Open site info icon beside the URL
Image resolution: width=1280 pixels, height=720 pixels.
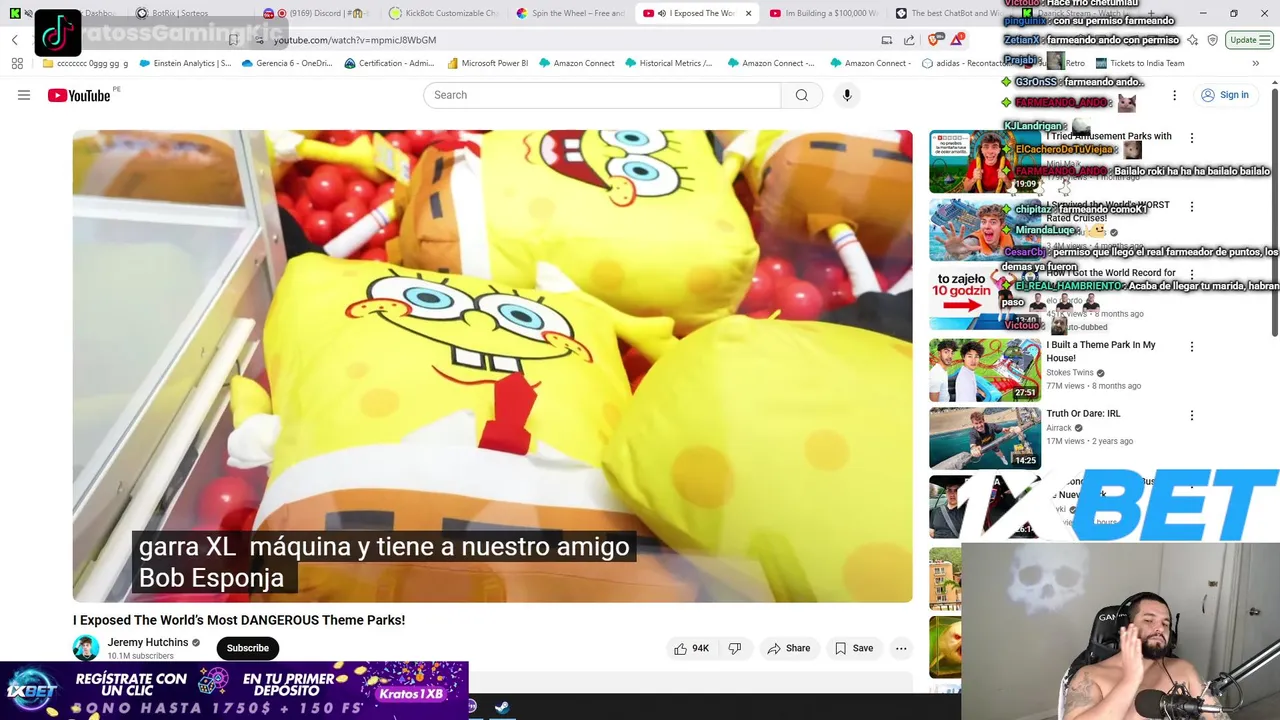pyautogui.click(x=259, y=40)
